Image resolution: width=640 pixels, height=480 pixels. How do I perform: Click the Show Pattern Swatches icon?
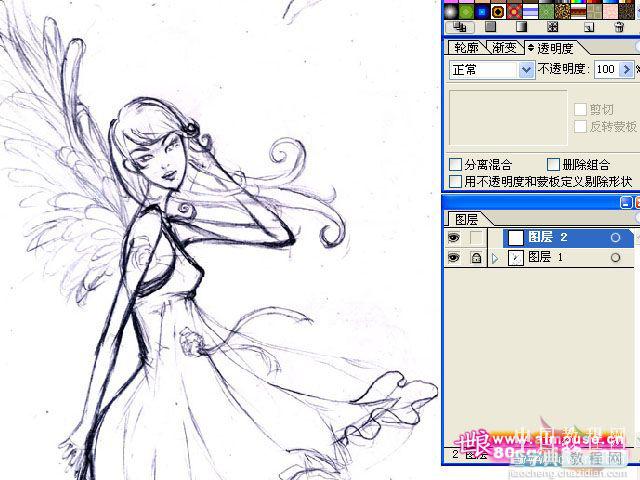tap(552, 27)
